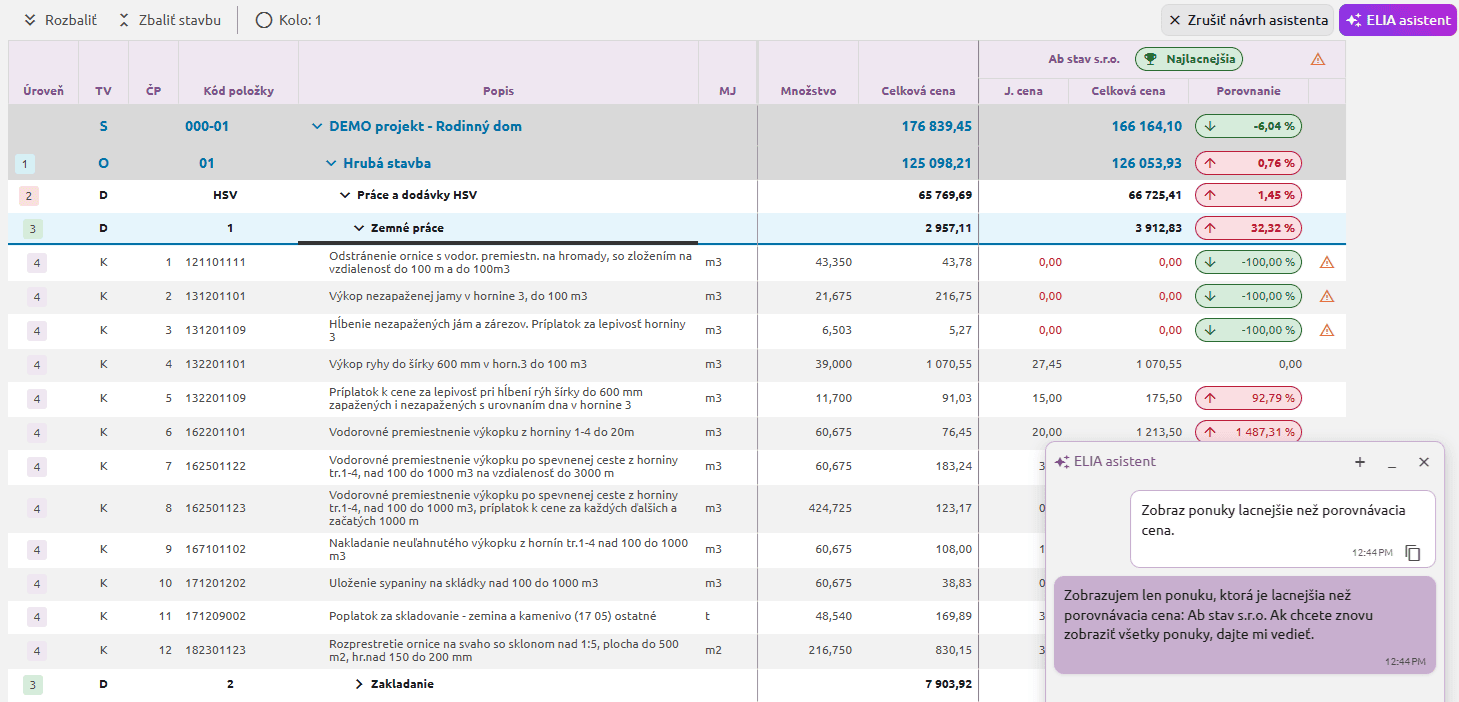Click level 3 badge on Zakladanie row
The width and height of the screenshot is (1459, 702).
33,685
